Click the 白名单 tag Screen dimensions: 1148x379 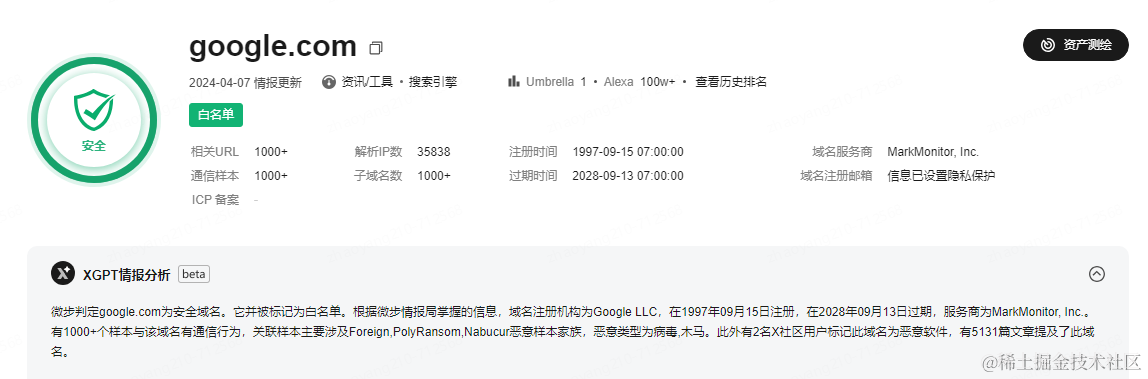216,115
